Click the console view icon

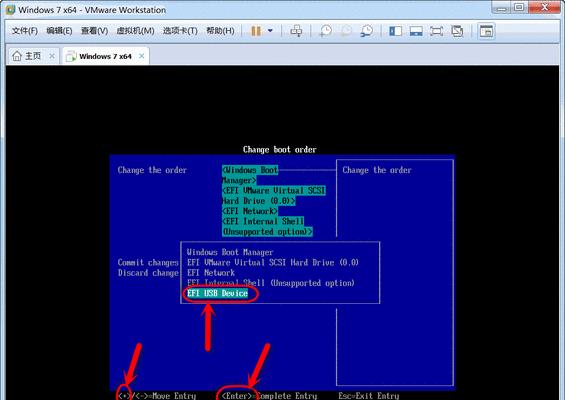(x=486, y=31)
